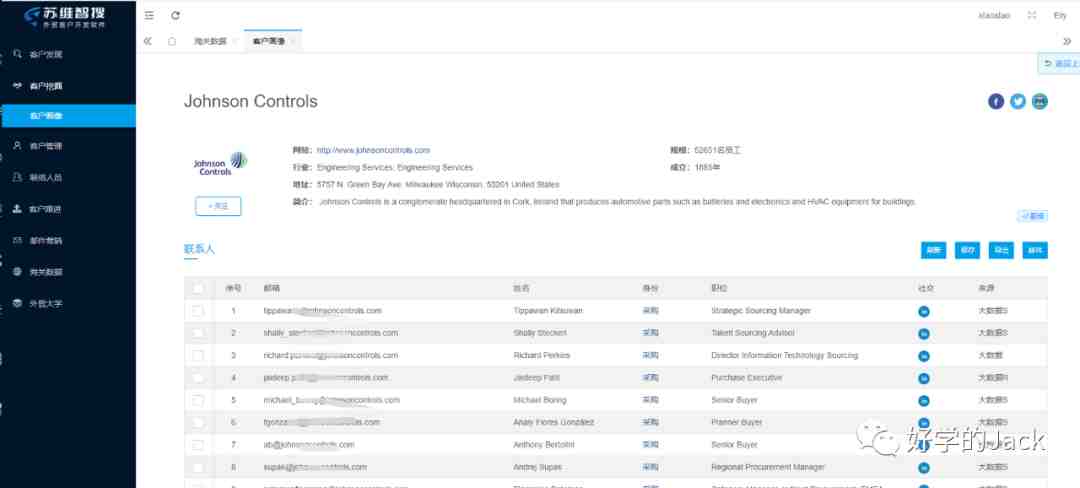Share Johnson Controls via the Facebook icon
This screenshot has width=1080, height=488.
coord(996,101)
